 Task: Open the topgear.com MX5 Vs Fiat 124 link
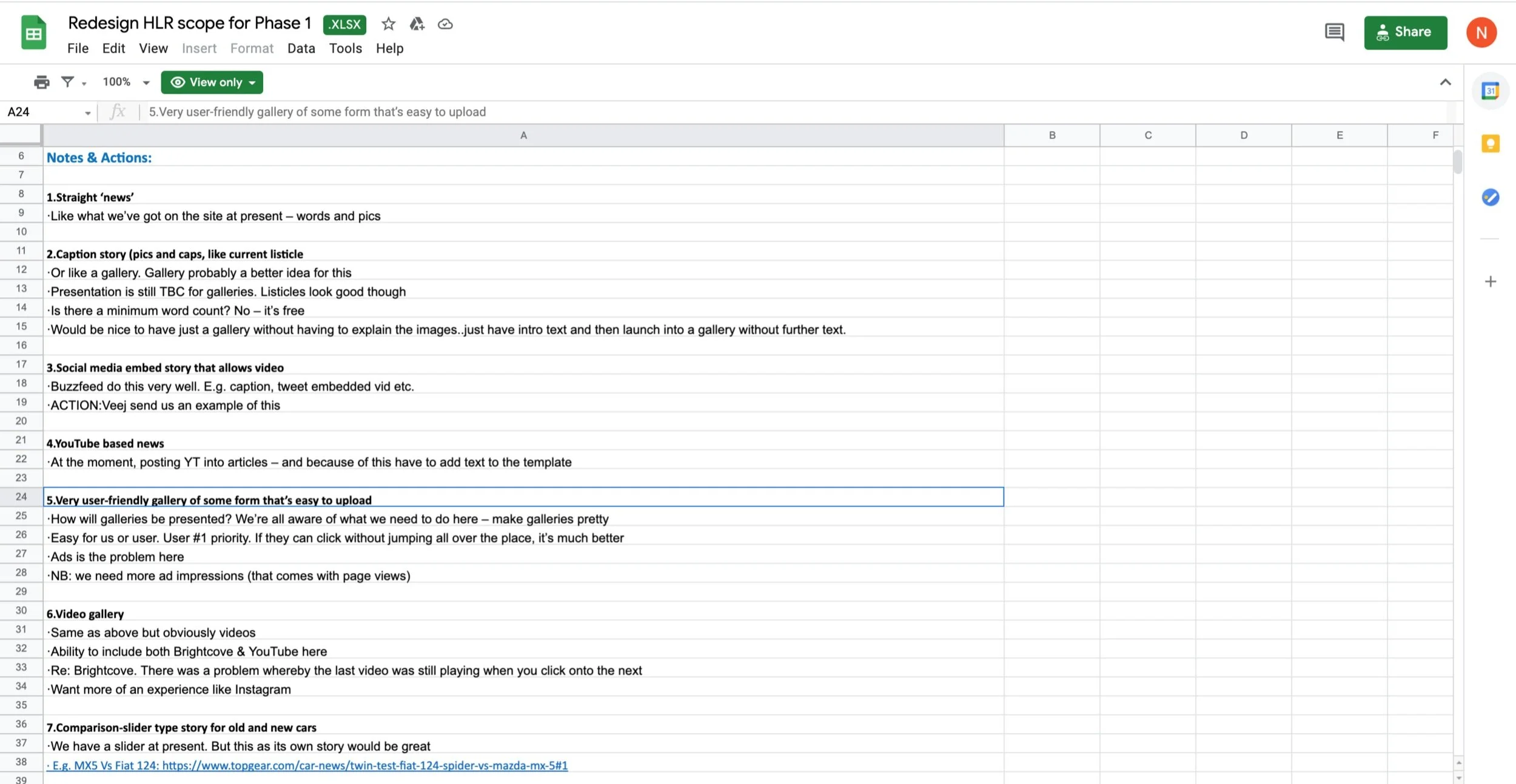click(307, 765)
